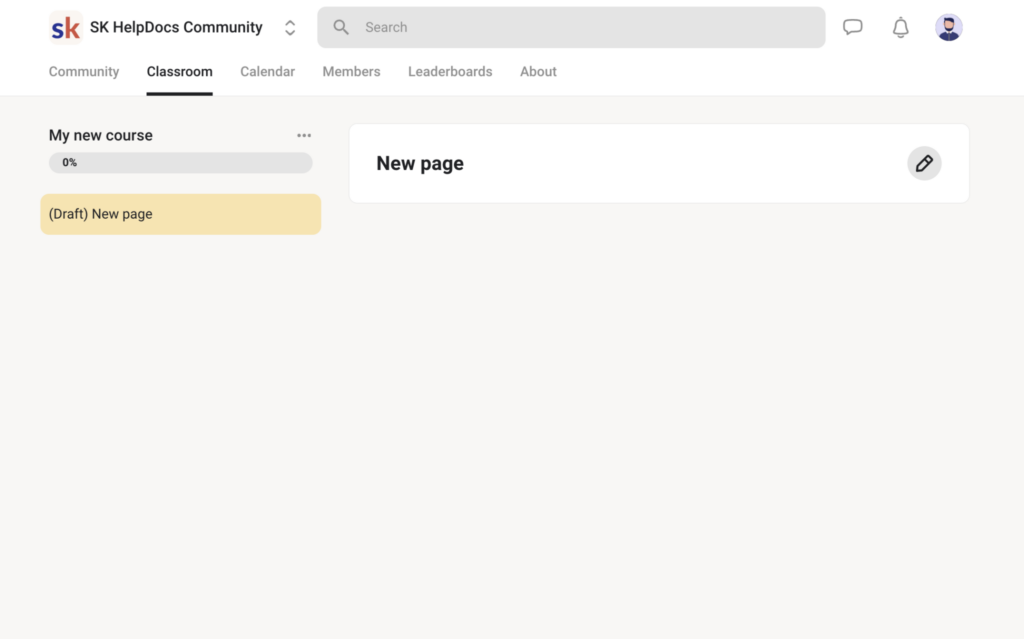Open the SK HelpDocs Community home link

click(176, 28)
